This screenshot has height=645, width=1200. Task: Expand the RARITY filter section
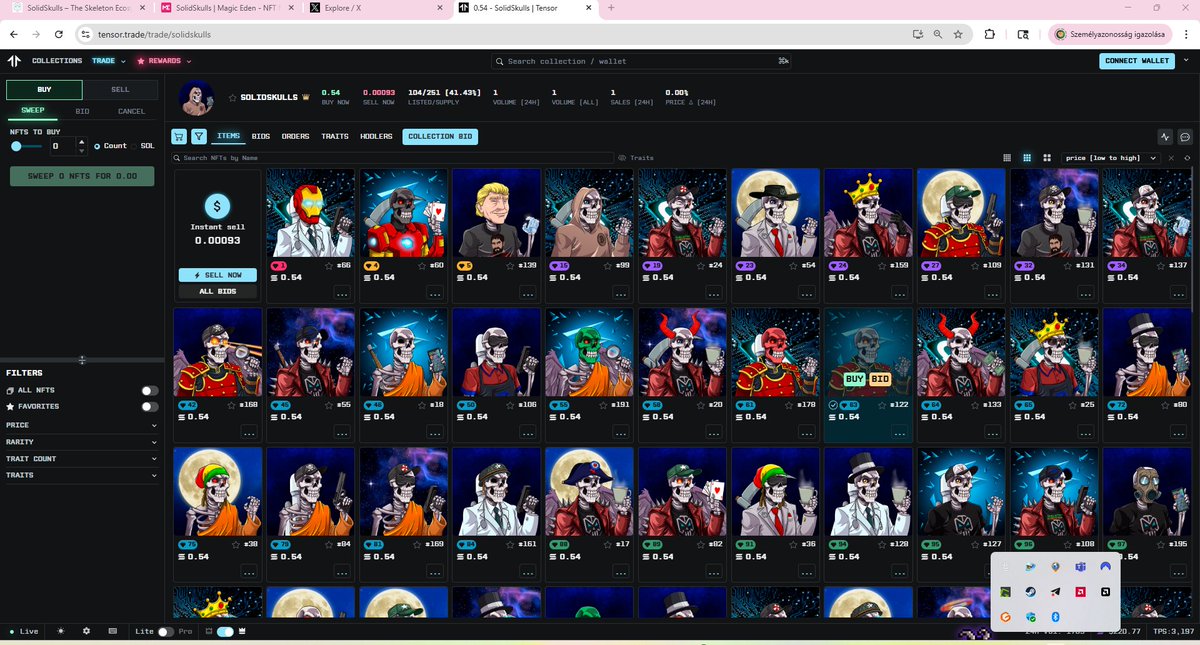tap(82, 441)
